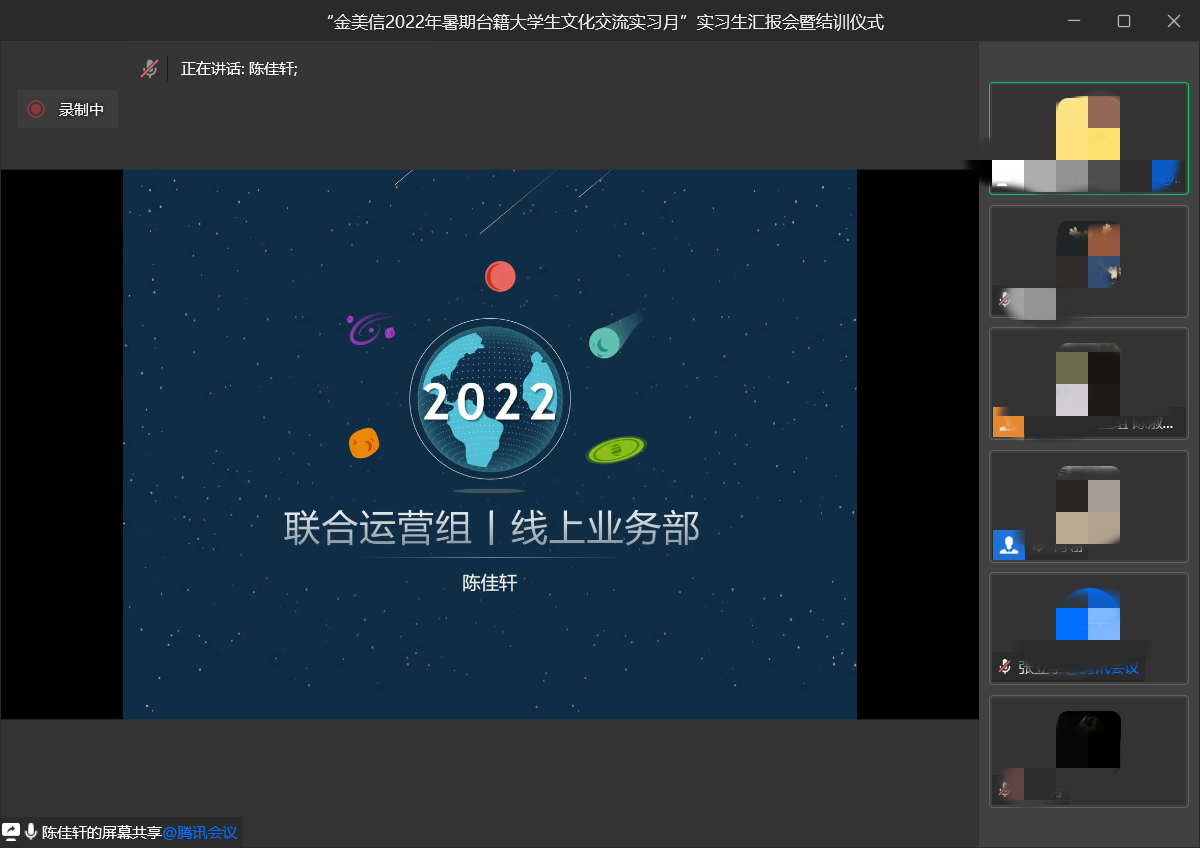Click the screen share icon at bottom left
The image size is (1200, 848).
point(11,832)
